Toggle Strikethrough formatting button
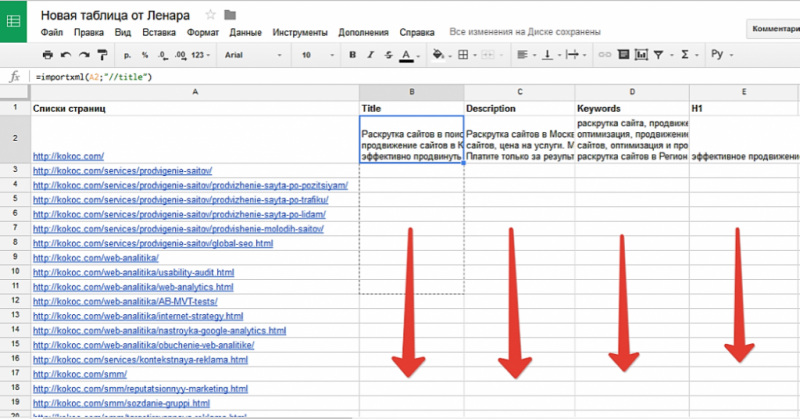800x419 pixels. [388, 55]
